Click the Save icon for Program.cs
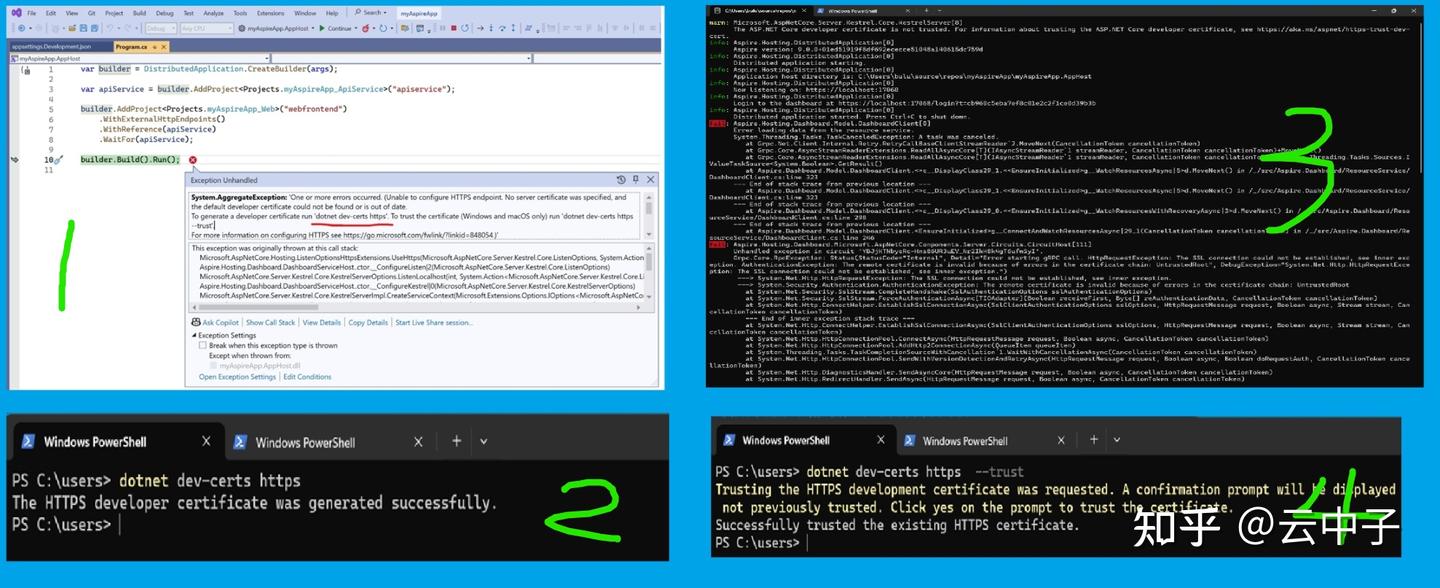 pyautogui.click(x=83, y=28)
